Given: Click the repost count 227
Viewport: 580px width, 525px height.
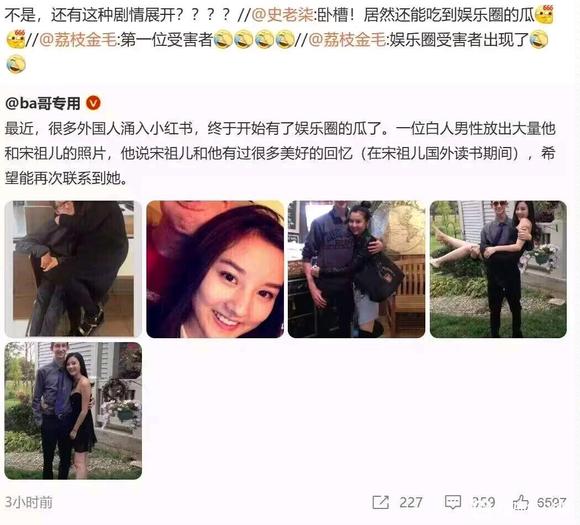Looking at the screenshot, I should [x=411, y=502].
